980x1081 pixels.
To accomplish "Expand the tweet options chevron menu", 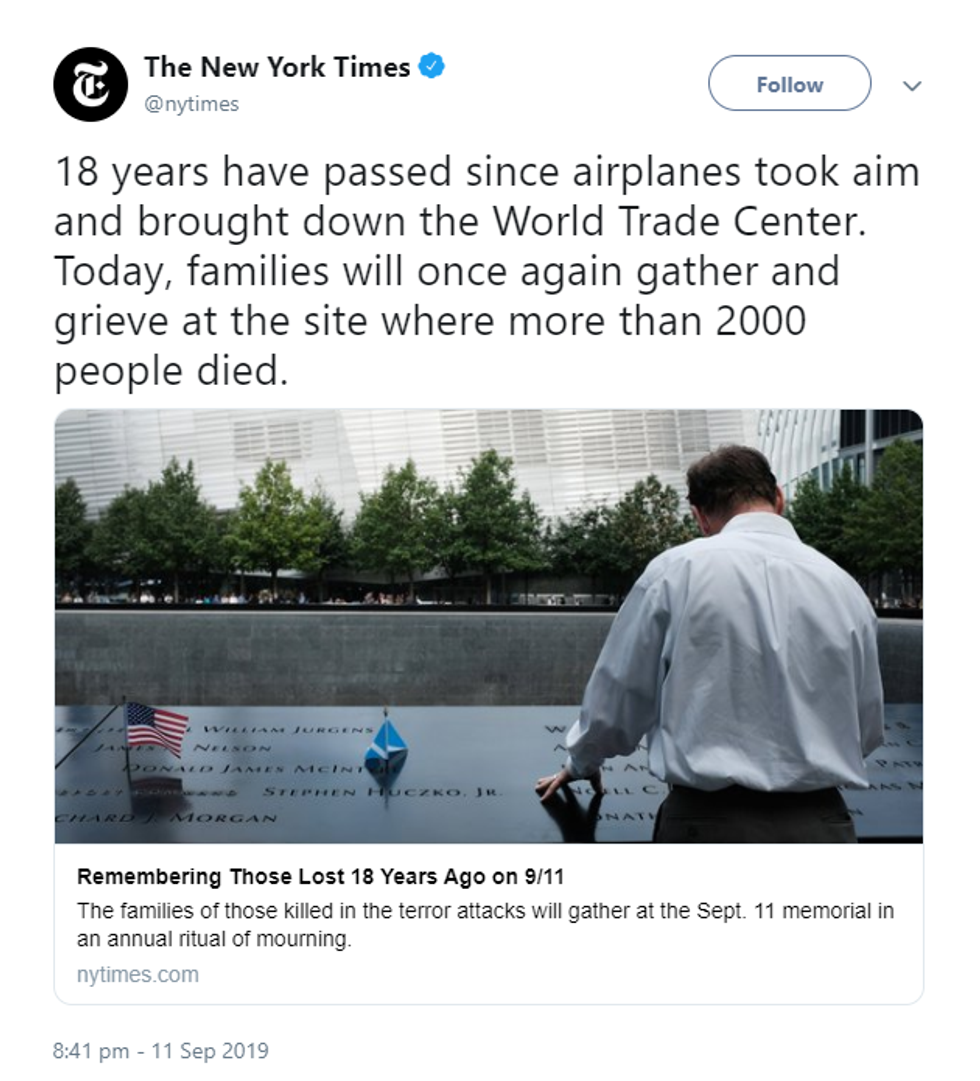I will pyautogui.click(x=912, y=85).
